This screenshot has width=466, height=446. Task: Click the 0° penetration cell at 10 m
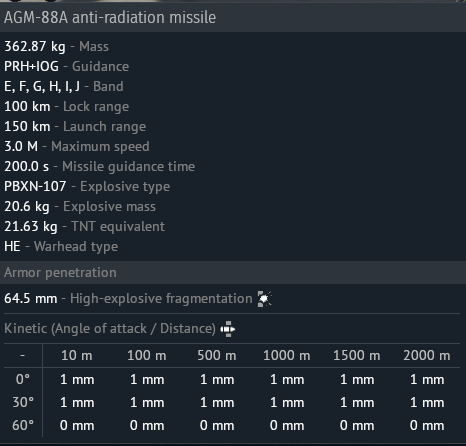(x=77, y=380)
